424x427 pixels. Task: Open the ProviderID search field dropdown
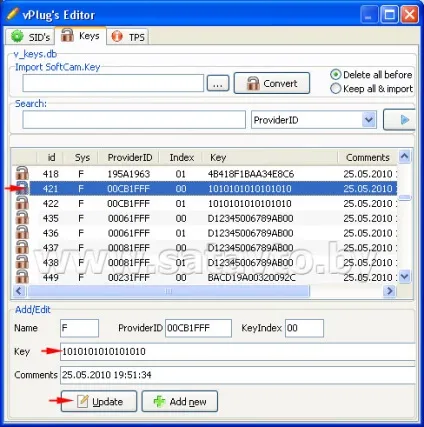(x=369, y=120)
